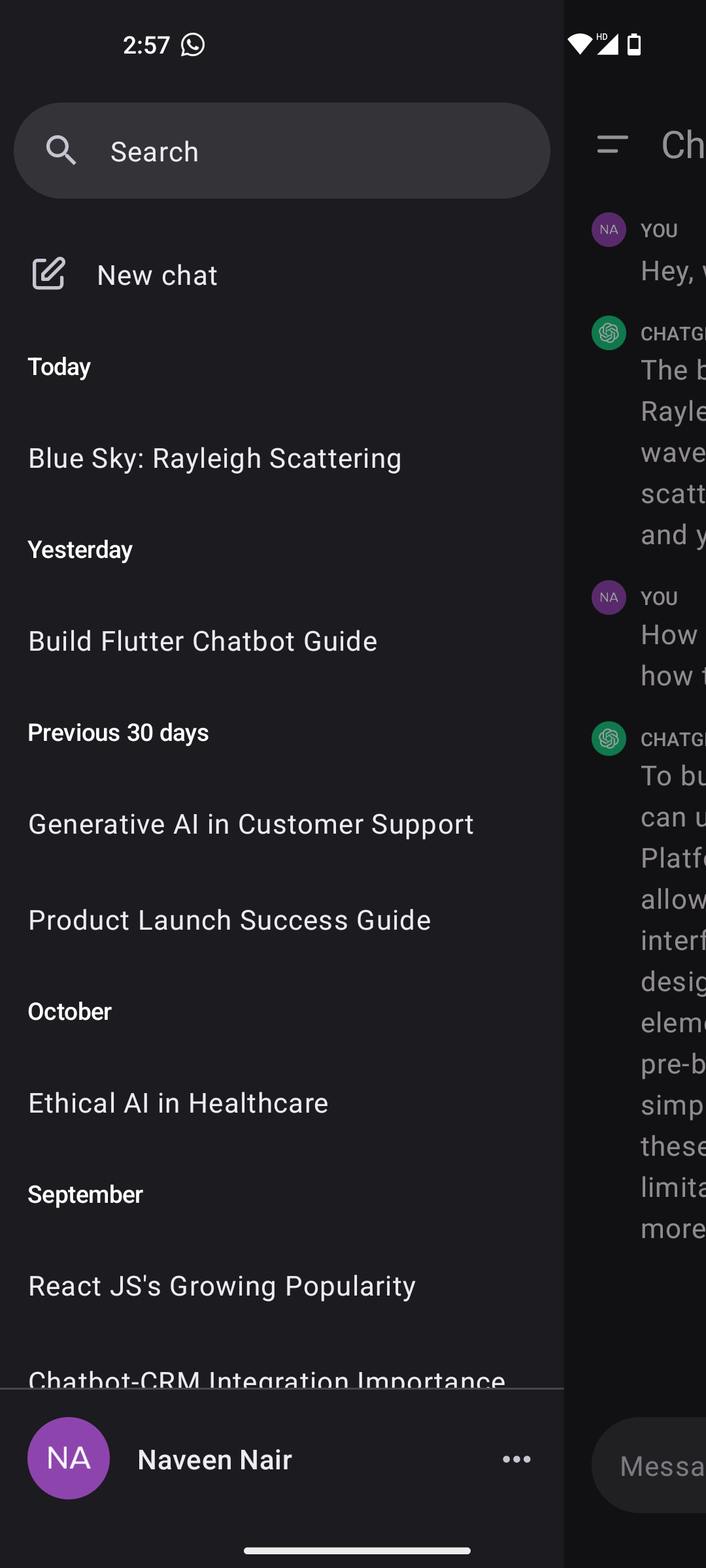This screenshot has width=706, height=1568.
Task: Tap the WhatsApp icon in the status bar
Action: [193, 44]
